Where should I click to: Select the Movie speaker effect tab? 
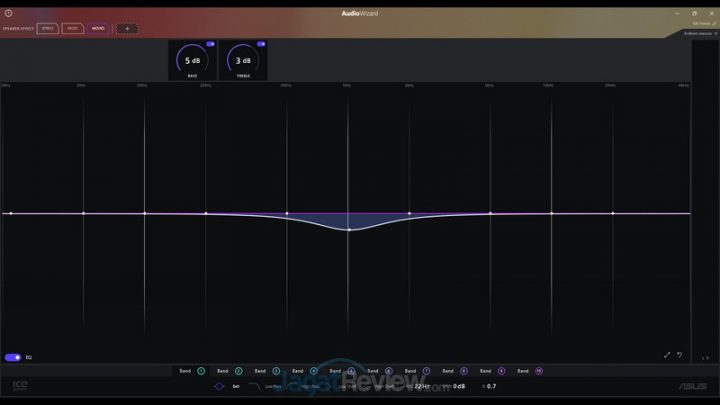coord(98,28)
